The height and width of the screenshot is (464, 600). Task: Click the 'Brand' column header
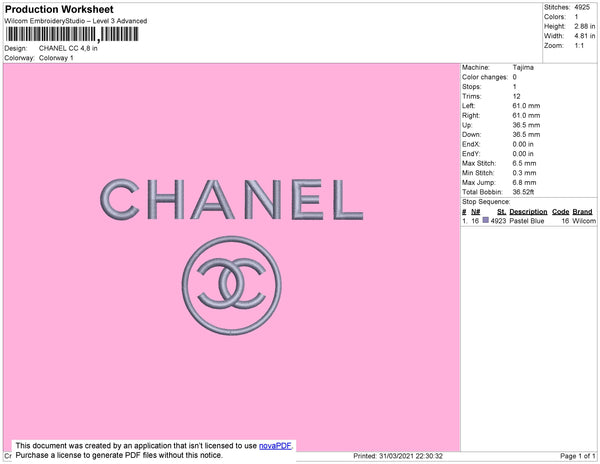[x=582, y=212]
